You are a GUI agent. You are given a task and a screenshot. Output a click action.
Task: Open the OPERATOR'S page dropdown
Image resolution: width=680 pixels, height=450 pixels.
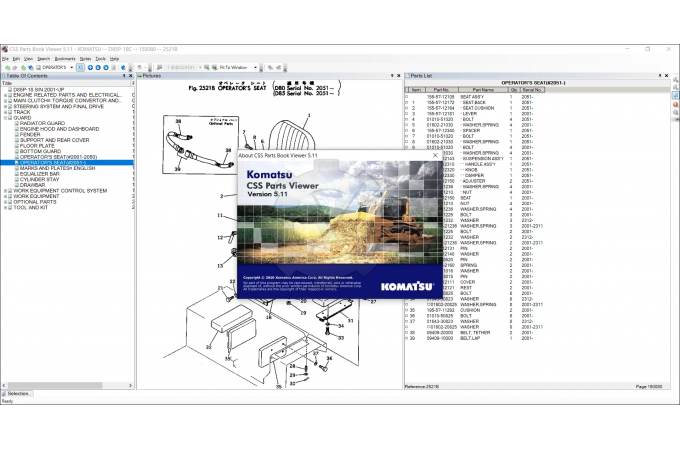point(72,68)
